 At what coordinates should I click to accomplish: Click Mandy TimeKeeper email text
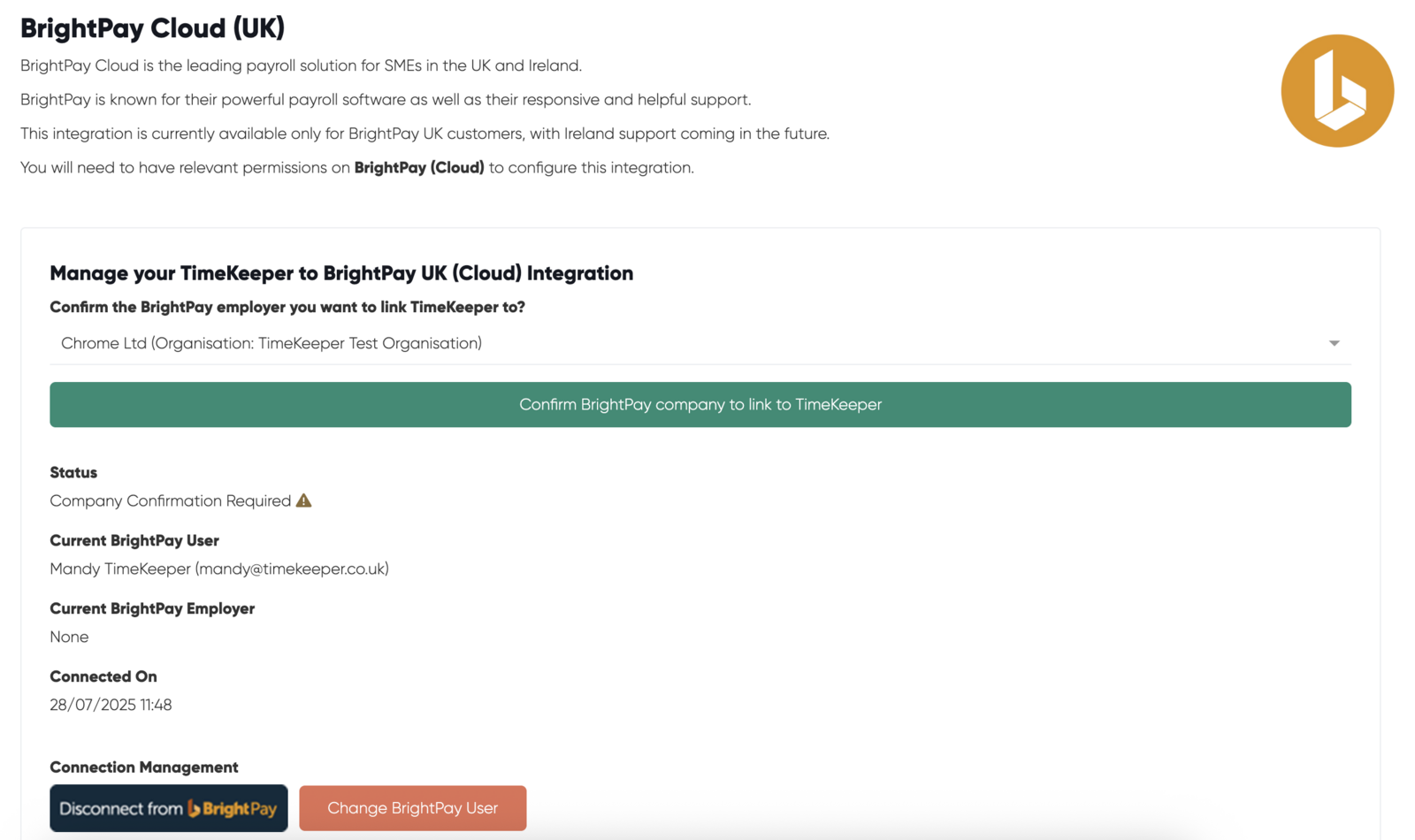pos(219,569)
